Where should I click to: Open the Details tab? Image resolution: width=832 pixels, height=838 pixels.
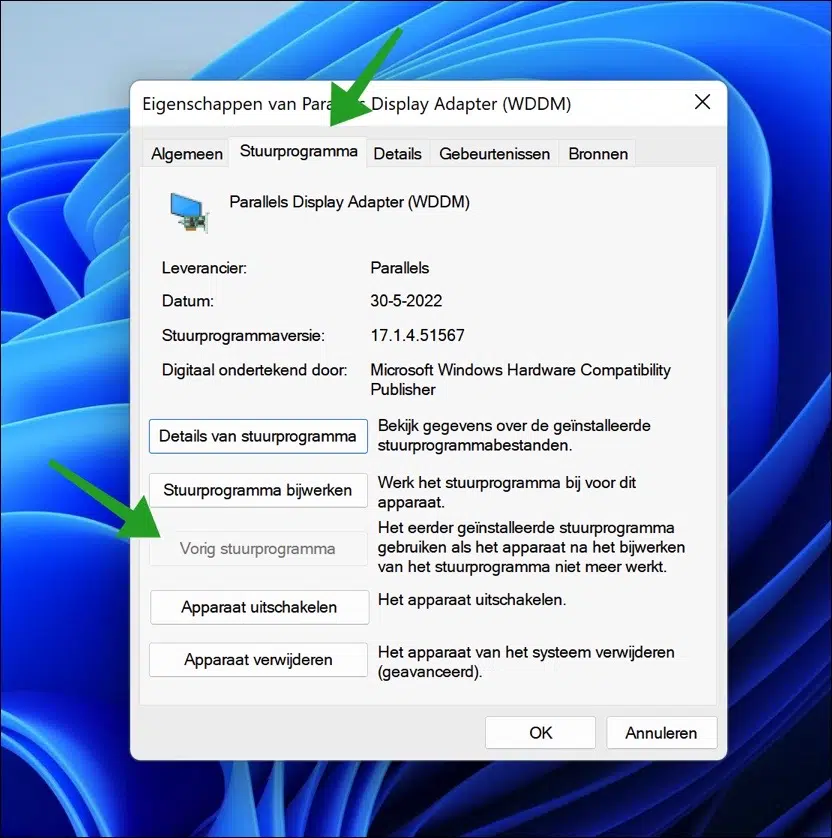click(x=397, y=154)
